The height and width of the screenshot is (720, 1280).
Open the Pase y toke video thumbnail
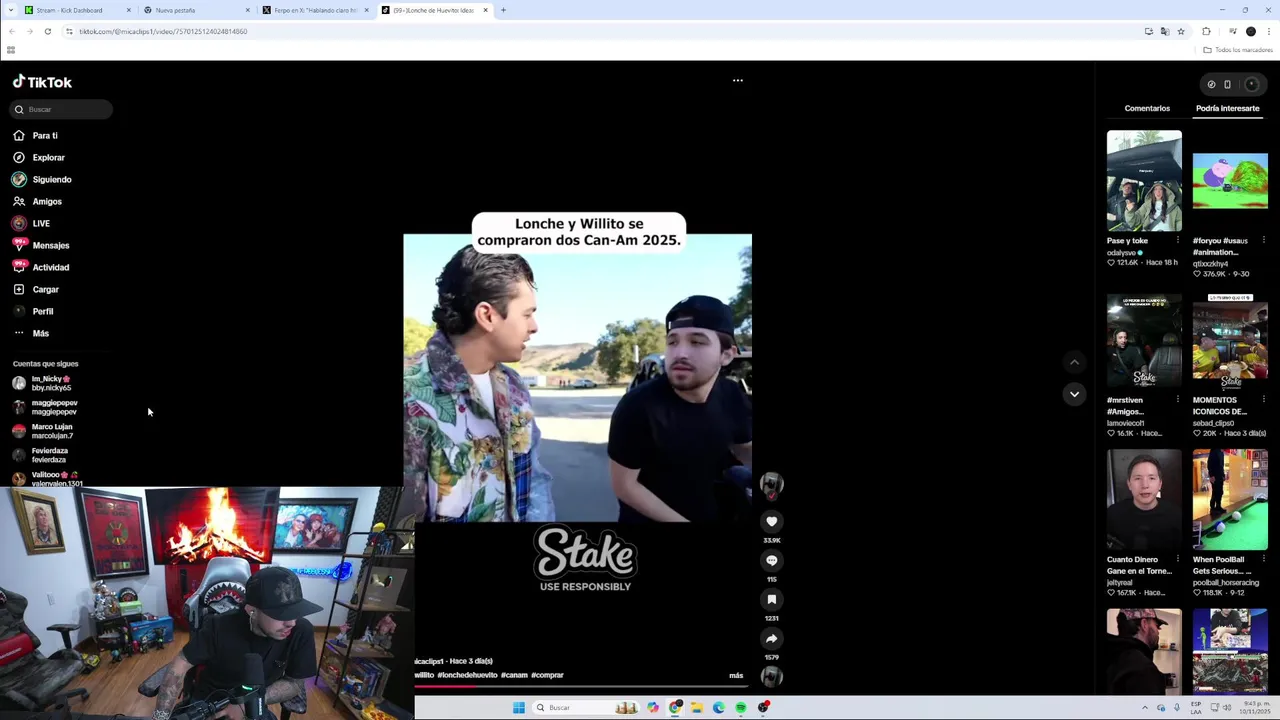click(x=1144, y=181)
